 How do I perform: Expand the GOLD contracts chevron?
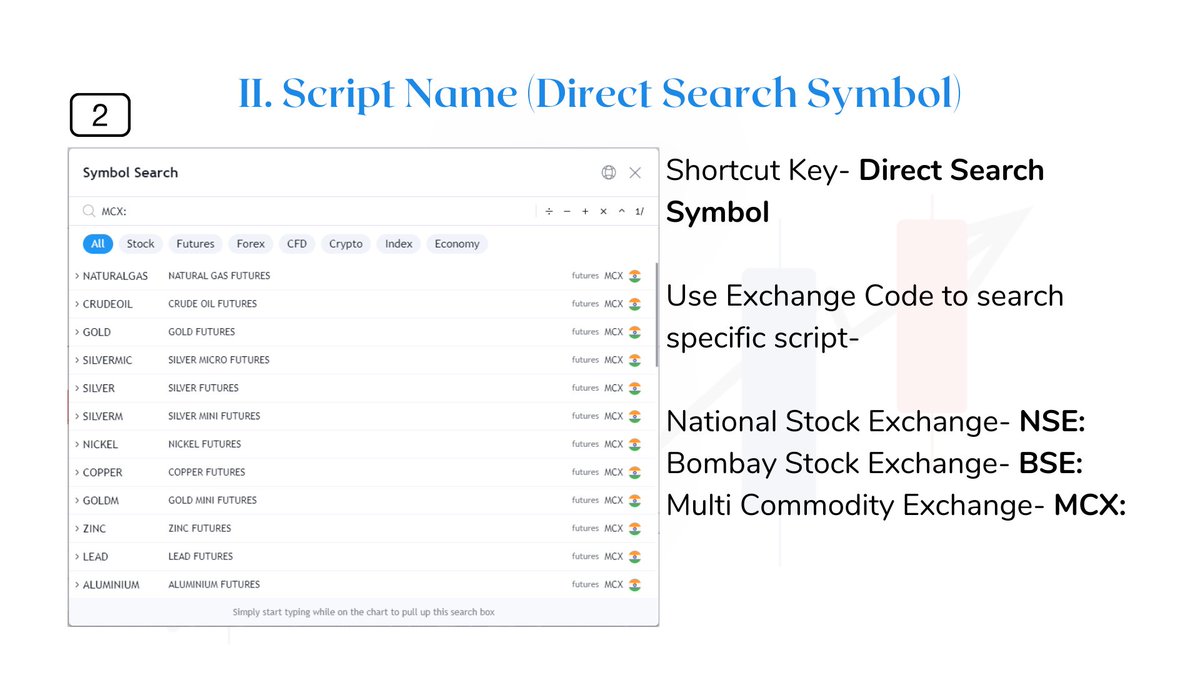(x=77, y=332)
